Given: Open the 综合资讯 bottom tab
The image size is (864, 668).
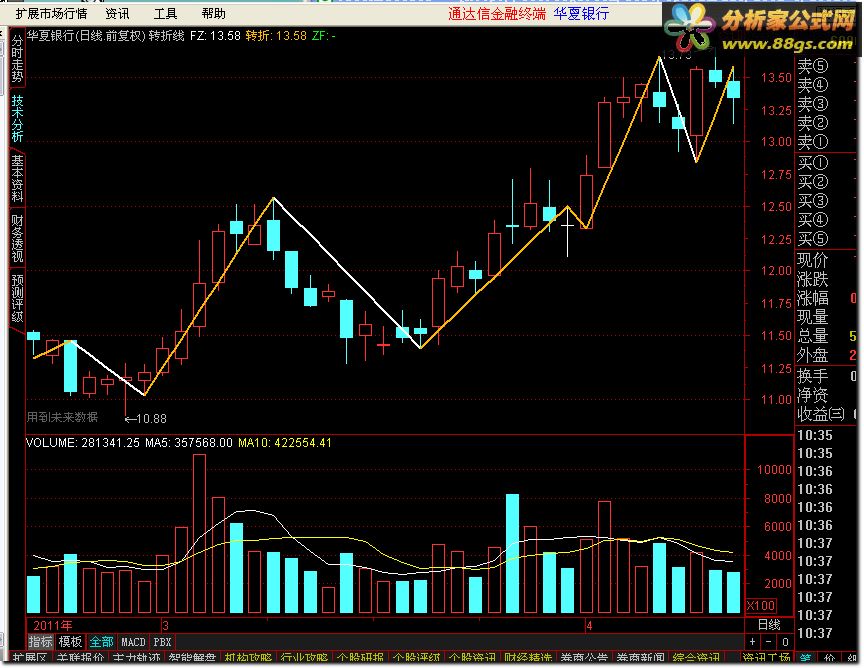Looking at the screenshot, I should pyautogui.click(x=696, y=658).
